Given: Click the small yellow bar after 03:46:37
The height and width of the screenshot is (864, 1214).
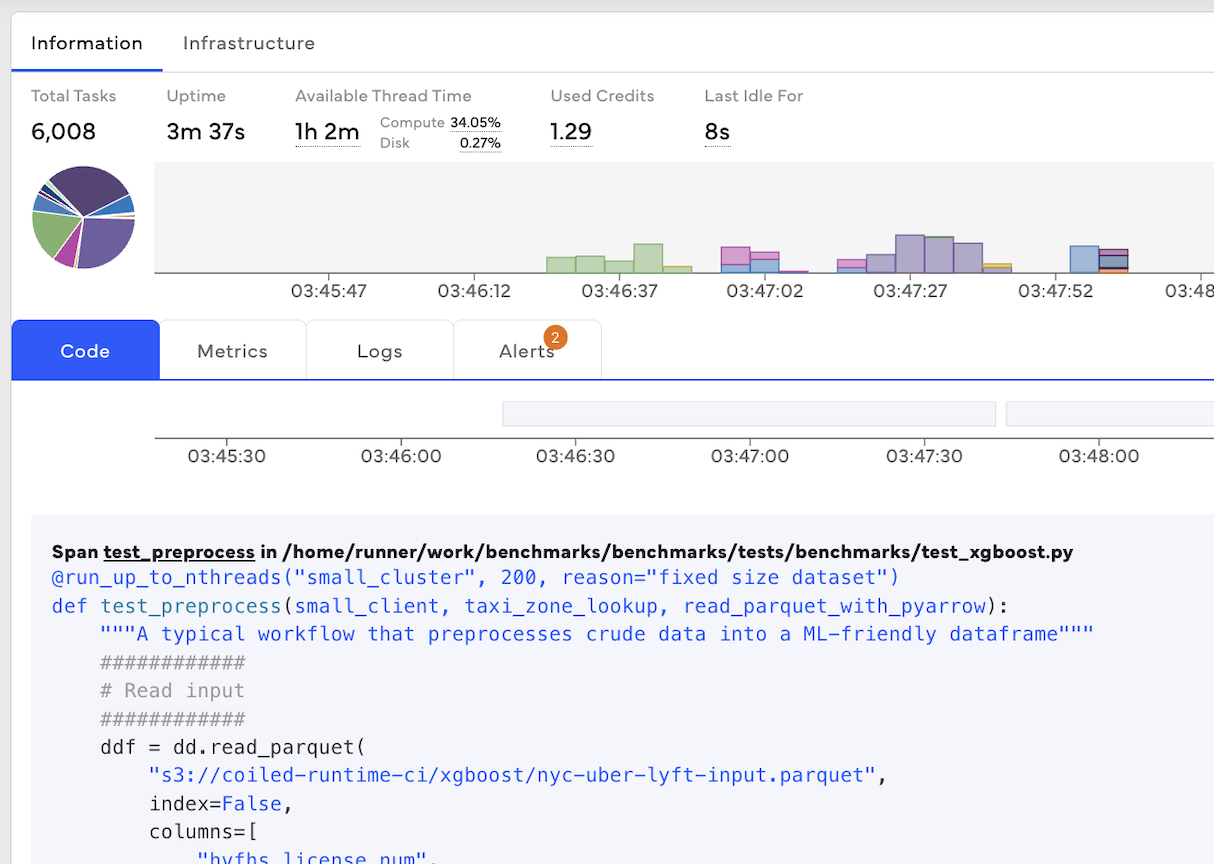Looking at the screenshot, I should click(677, 269).
